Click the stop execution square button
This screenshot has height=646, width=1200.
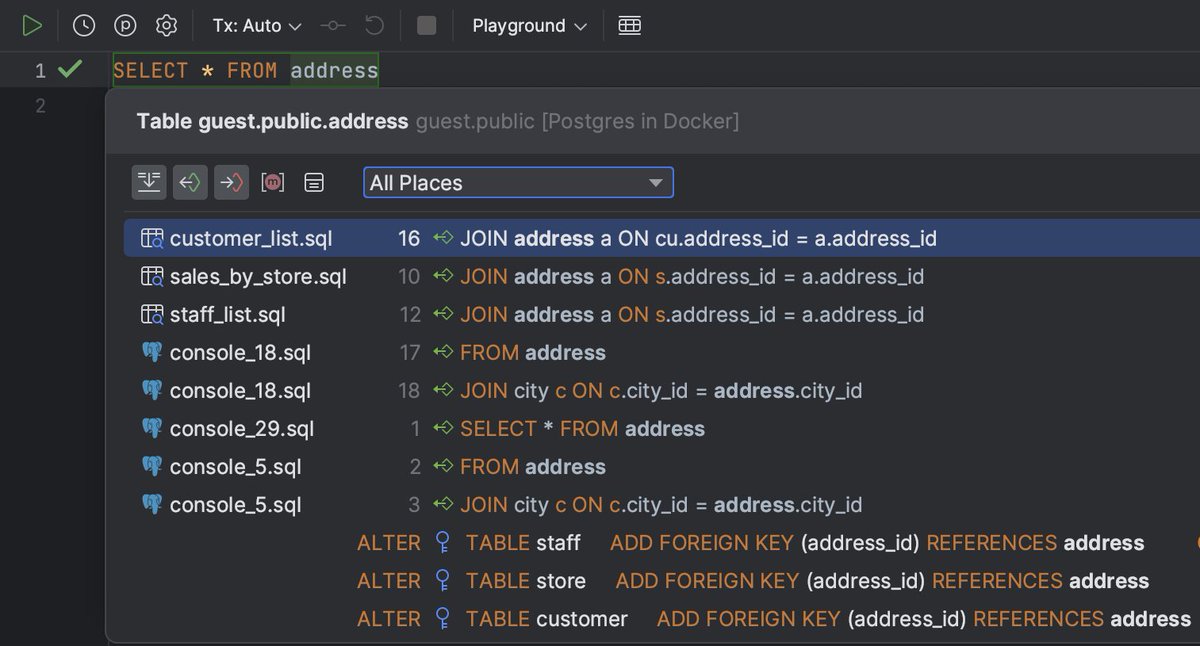point(427,26)
